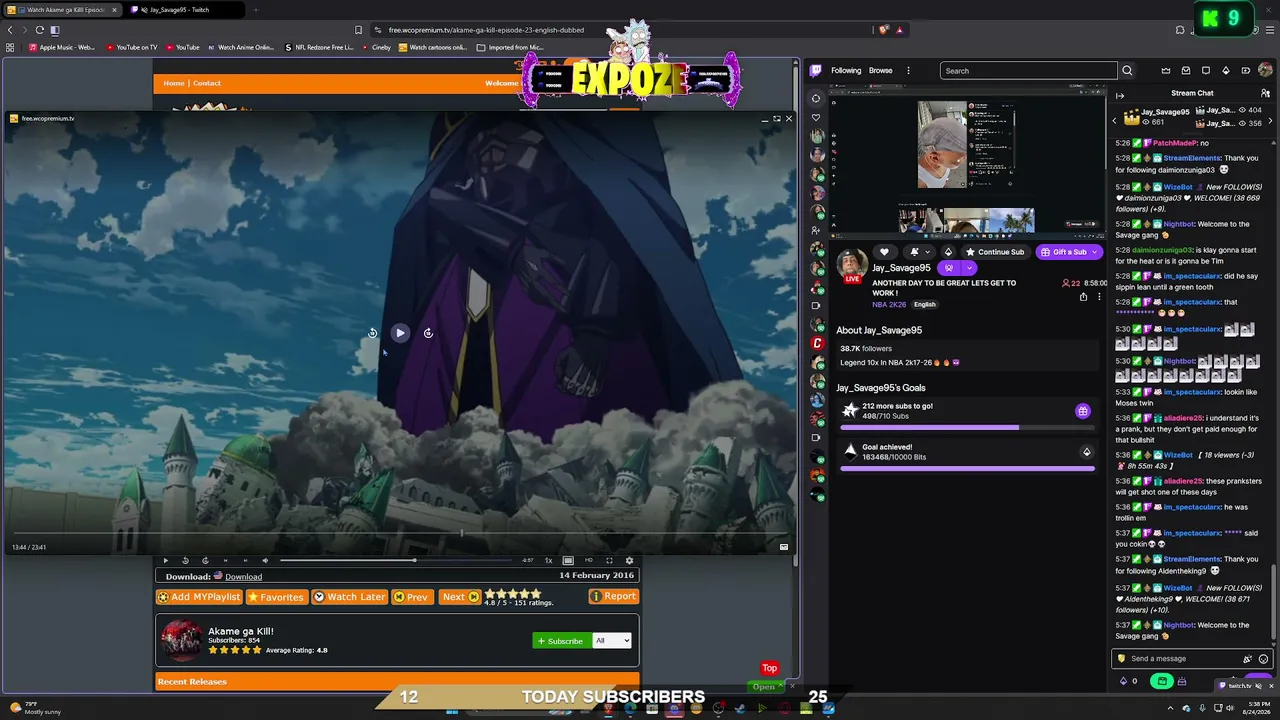Toggle follow heart for Jay_Savage95
This screenshot has width=1280, height=720.
pos(884,252)
